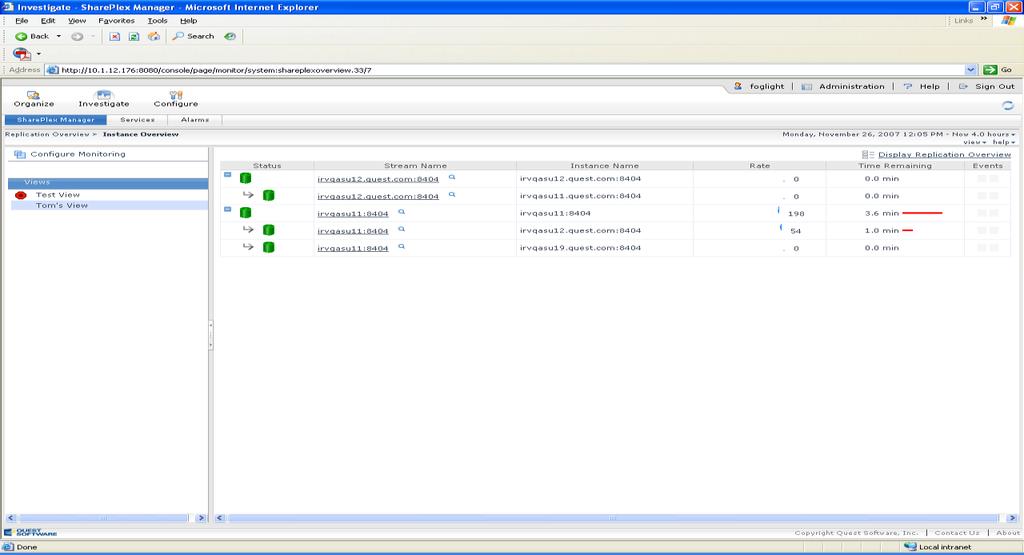Click the right scroll arrow of main panel
This screenshot has height=555, width=1024.
[x=1012, y=518]
